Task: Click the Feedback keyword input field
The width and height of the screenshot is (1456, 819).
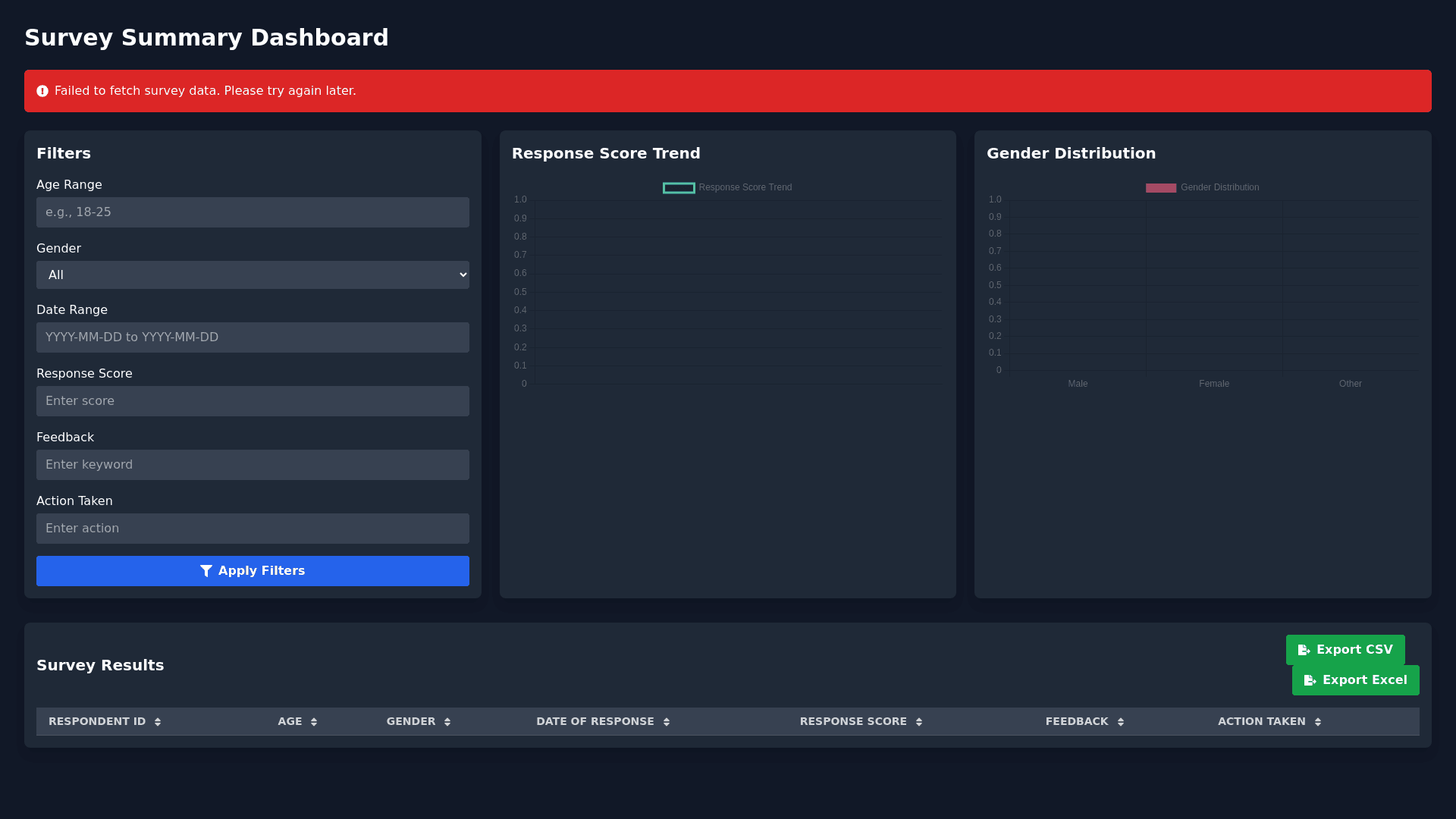Action: click(x=253, y=465)
